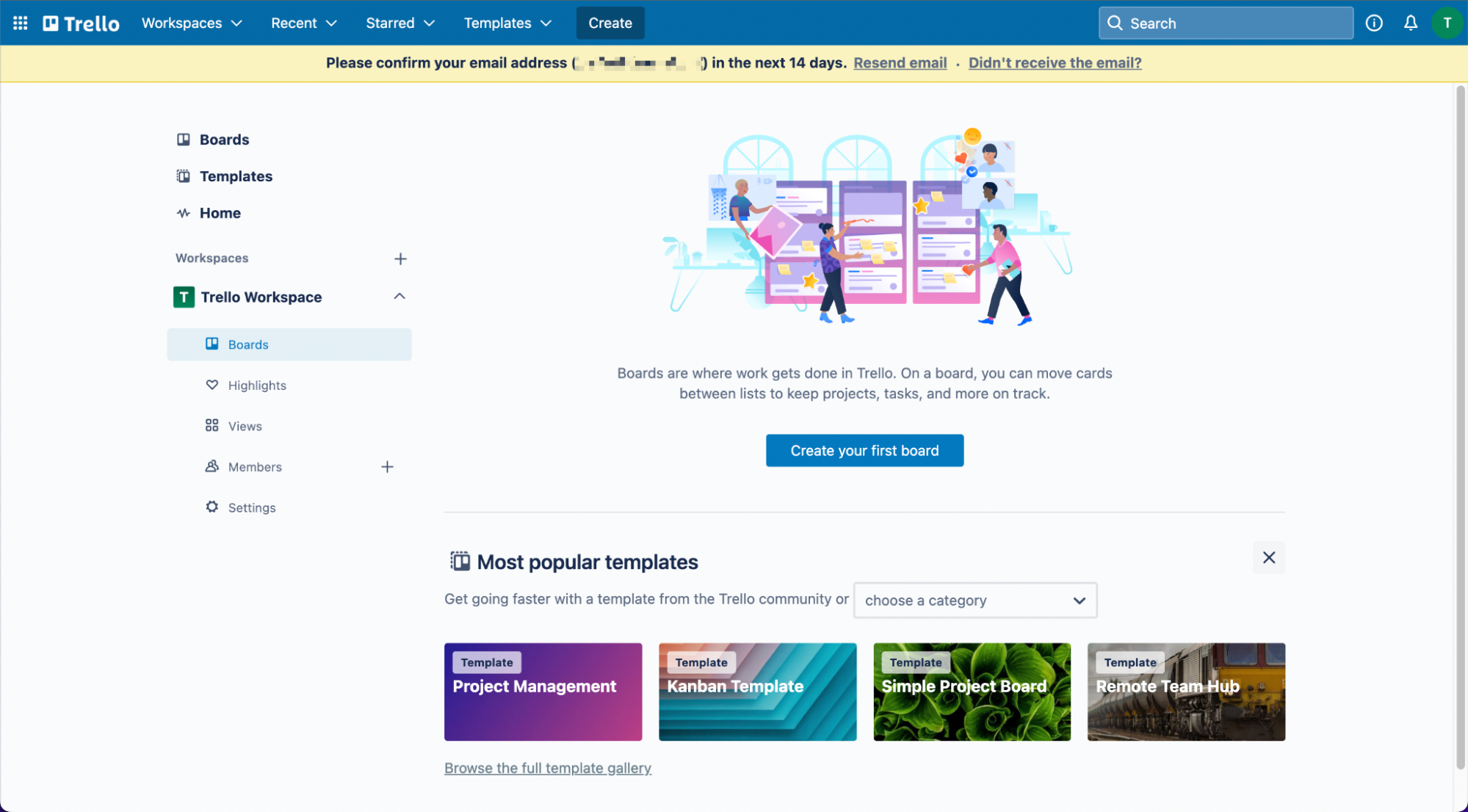This screenshot has width=1468, height=812.
Task: Select the Kanban Template thumbnail
Action: coord(757,692)
